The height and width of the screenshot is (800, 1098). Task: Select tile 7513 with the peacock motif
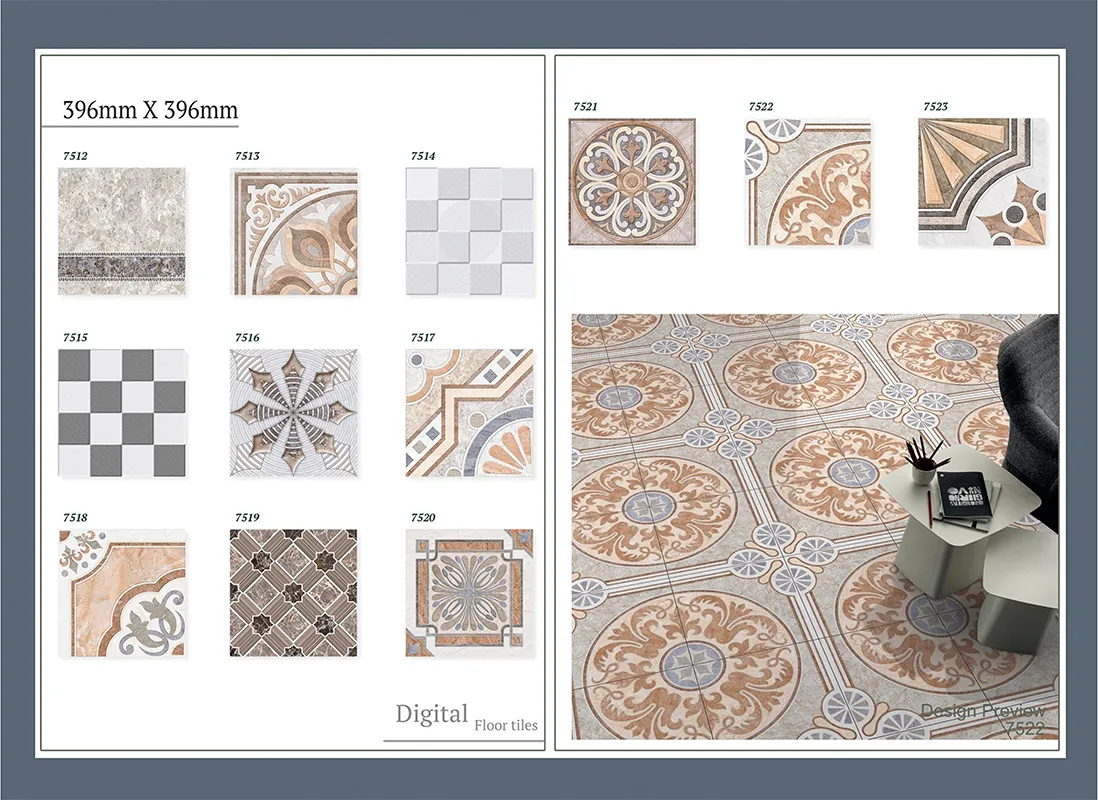tap(294, 231)
